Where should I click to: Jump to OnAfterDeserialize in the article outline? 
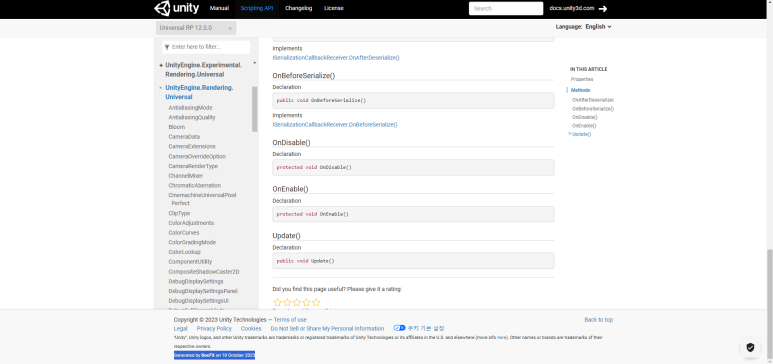(593, 100)
